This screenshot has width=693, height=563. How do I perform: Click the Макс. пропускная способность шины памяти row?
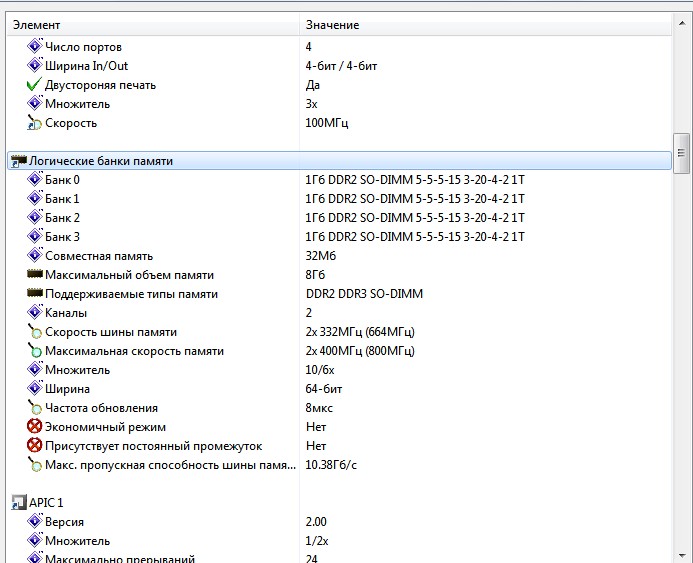tap(170, 465)
